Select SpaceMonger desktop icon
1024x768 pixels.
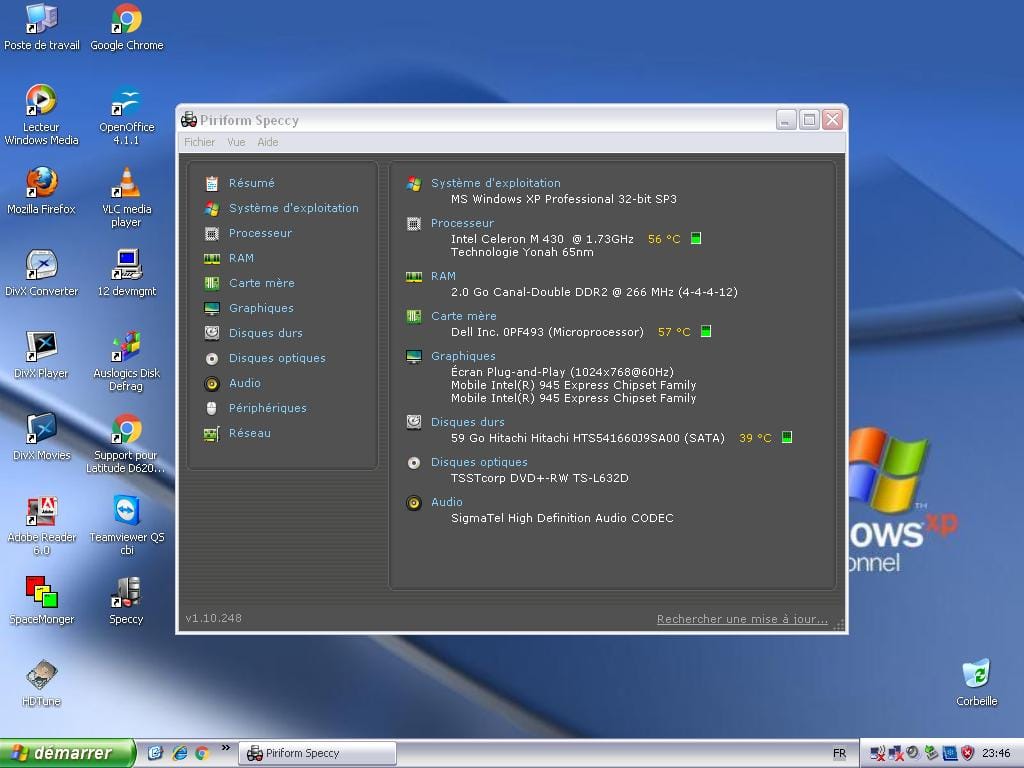(x=41, y=601)
